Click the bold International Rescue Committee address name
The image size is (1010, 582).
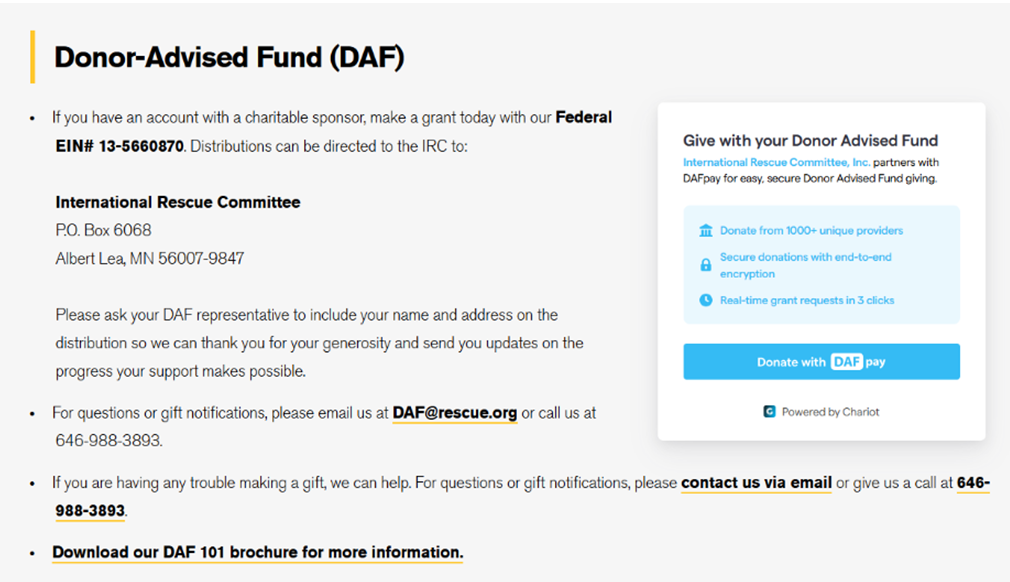[x=178, y=202]
